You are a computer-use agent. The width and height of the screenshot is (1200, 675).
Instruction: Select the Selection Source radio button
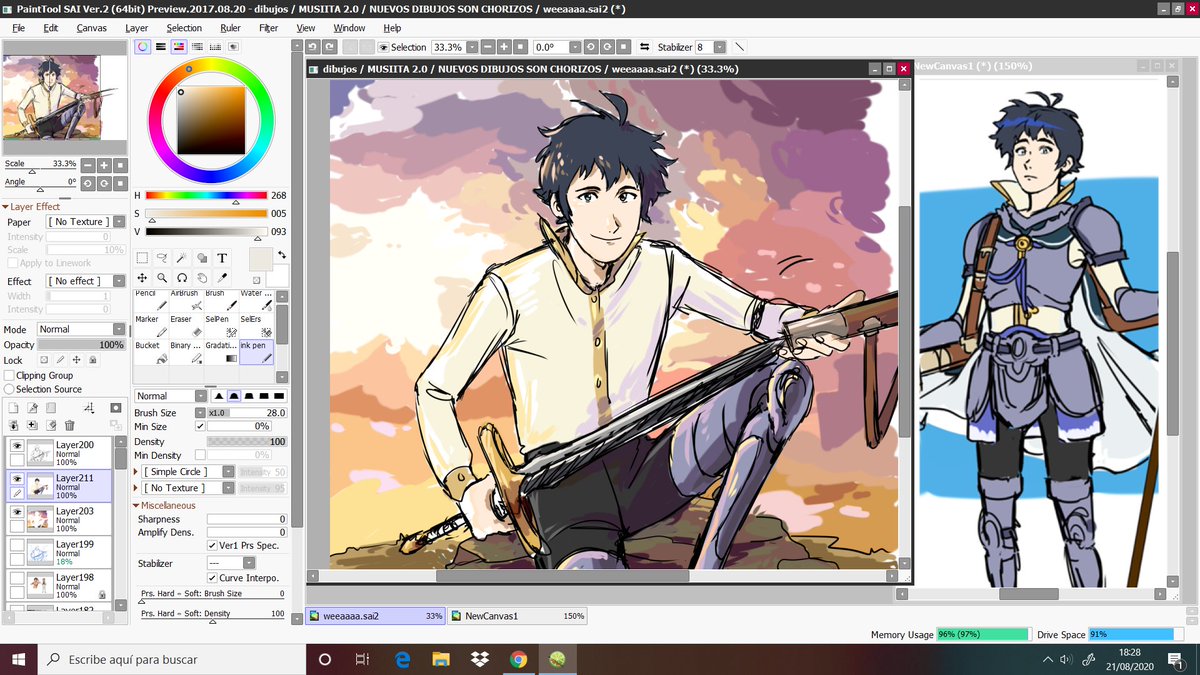click(10, 389)
